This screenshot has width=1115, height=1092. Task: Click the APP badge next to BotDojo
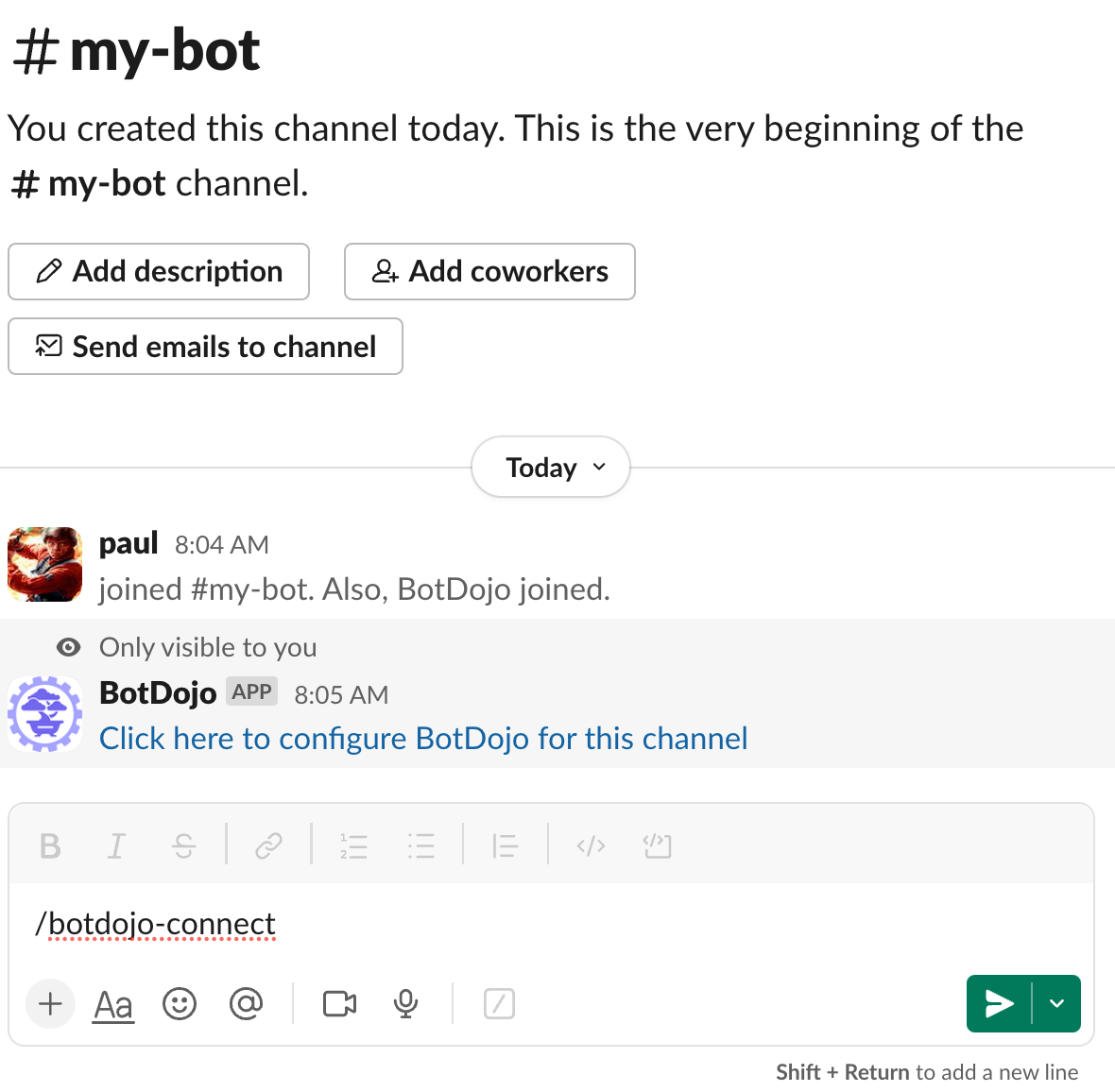(x=251, y=691)
